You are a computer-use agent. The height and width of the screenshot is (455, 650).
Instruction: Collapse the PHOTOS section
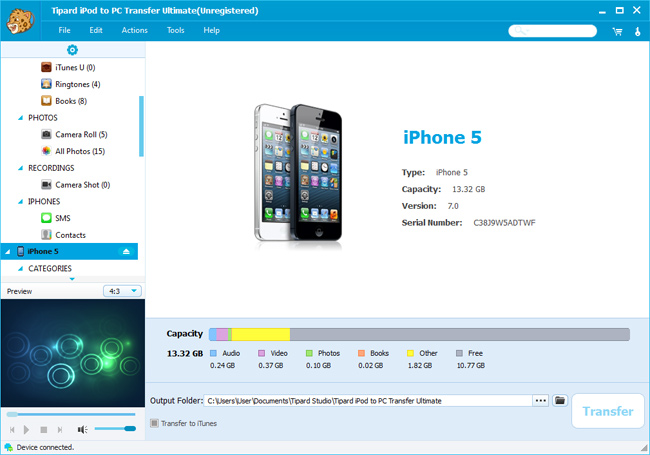pyautogui.click(x=20, y=118)
